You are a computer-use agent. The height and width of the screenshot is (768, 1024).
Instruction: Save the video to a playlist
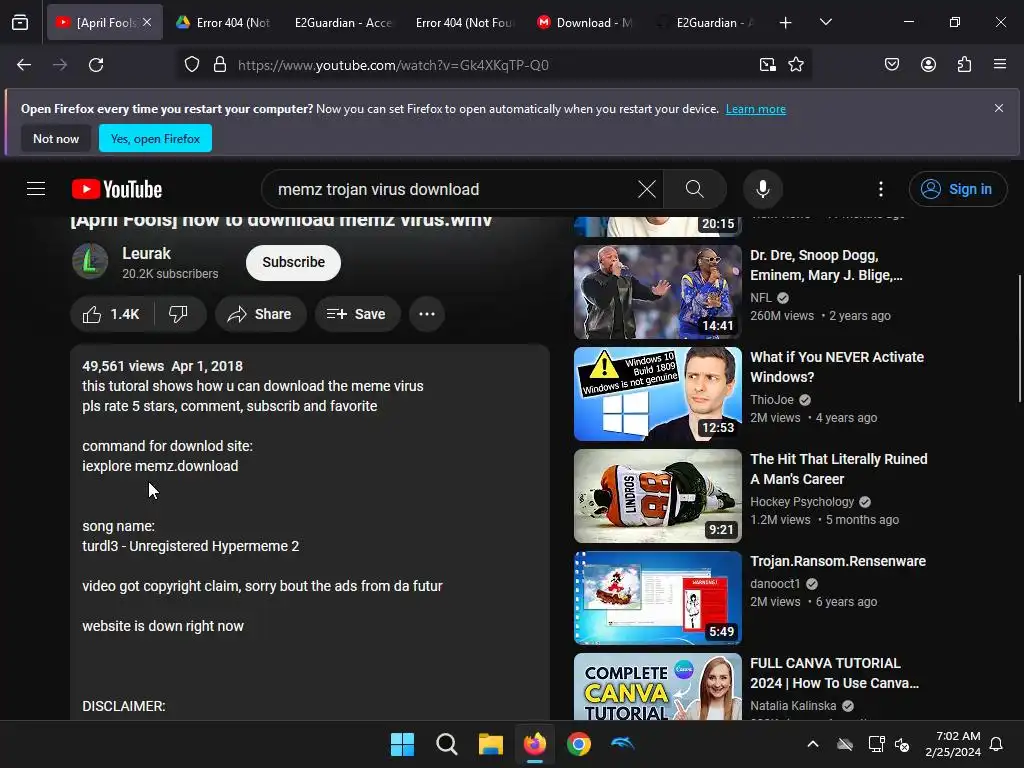(357, 314)
